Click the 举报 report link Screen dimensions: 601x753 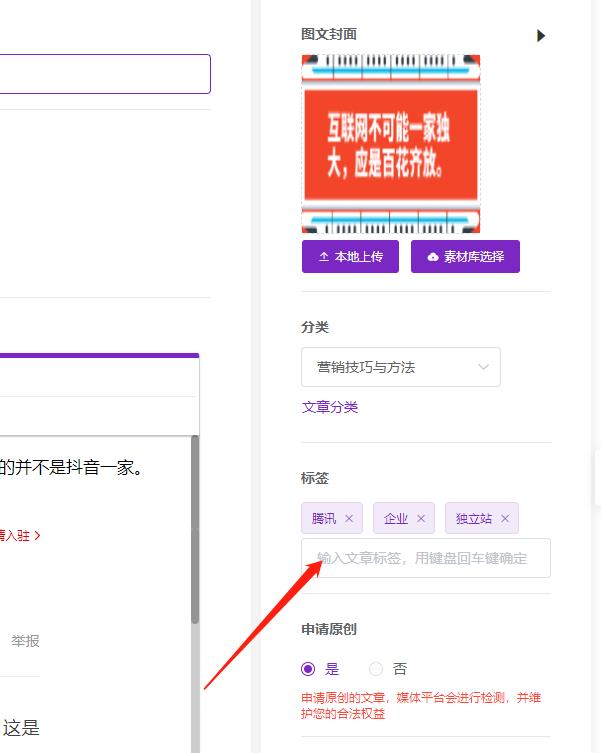click(x=25, y=641)
